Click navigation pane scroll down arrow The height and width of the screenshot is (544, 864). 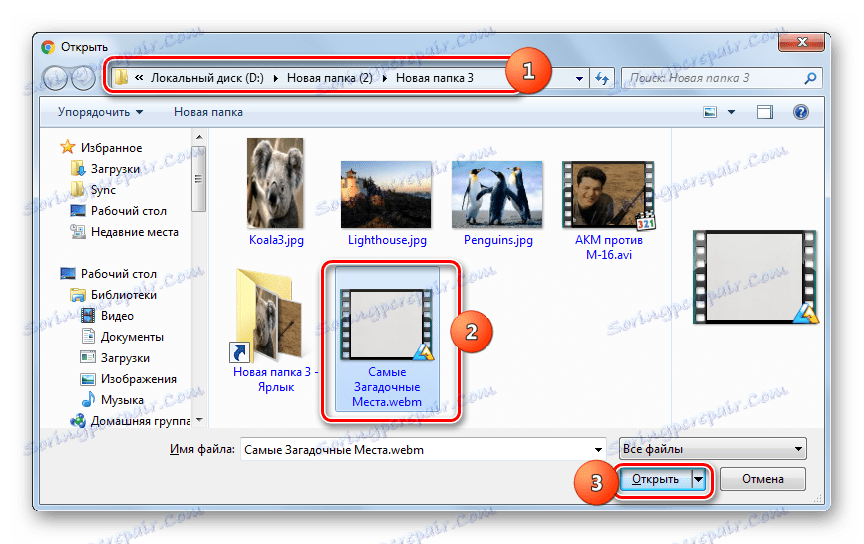click(x=199, y=420)
